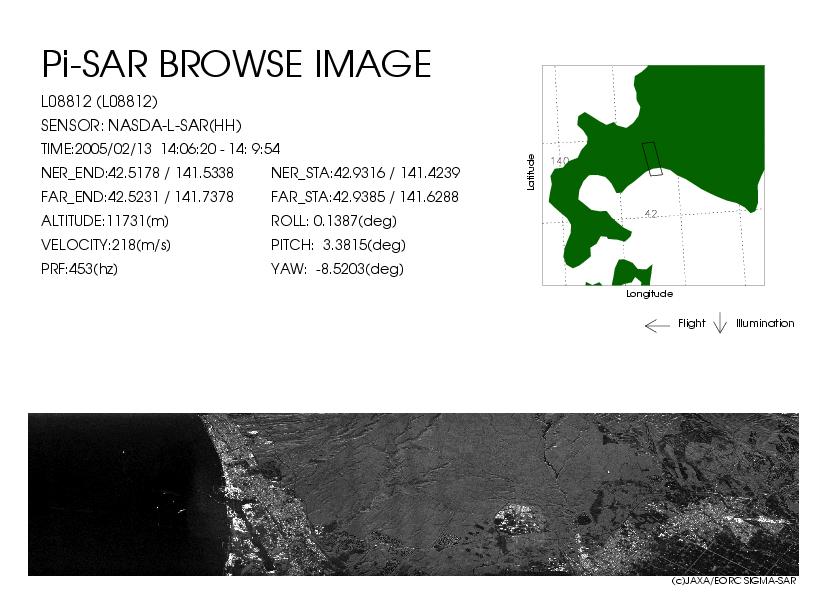Select the NER_END:42.5178 / 141.5338 value
Screen dimensions: 822x595
[137, 173]
